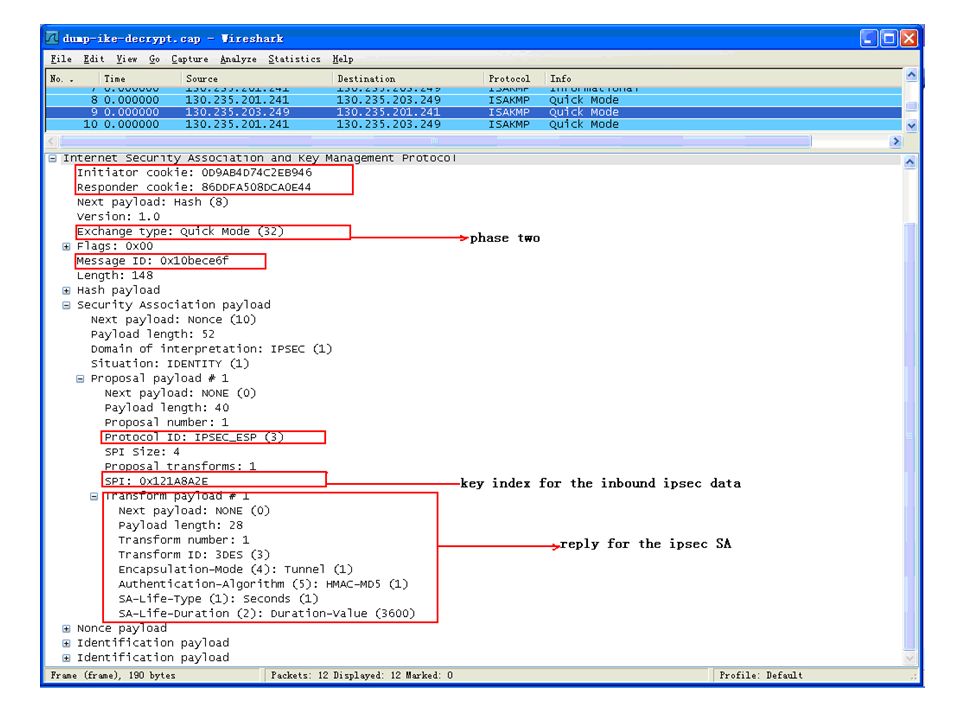Open the File menu
Viewport: 960px width, 720px height.
[x=61, y=59]
